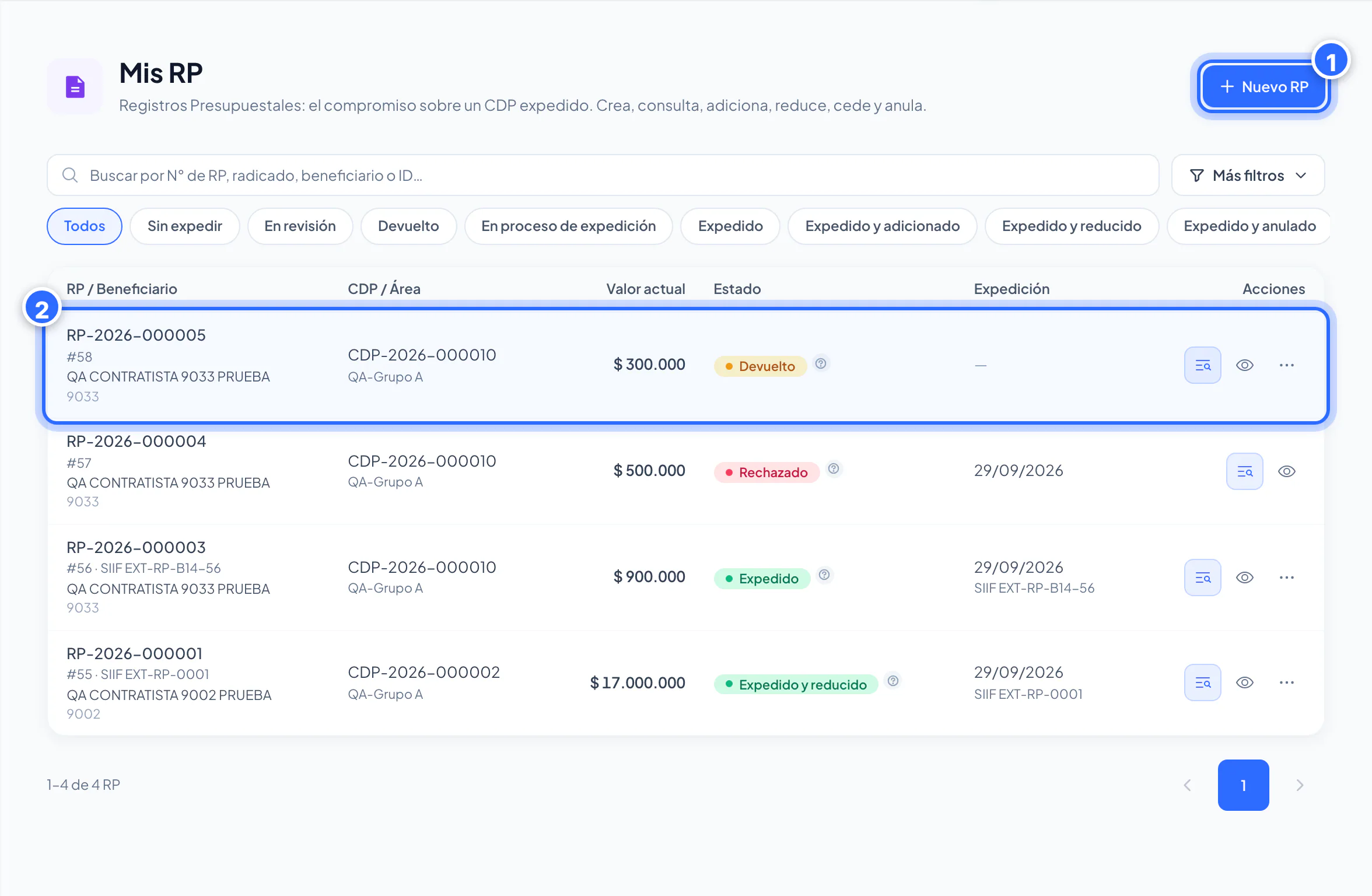
Task: Open detail search icon for RP-2026-000004
Action: tap(1244, 471)
